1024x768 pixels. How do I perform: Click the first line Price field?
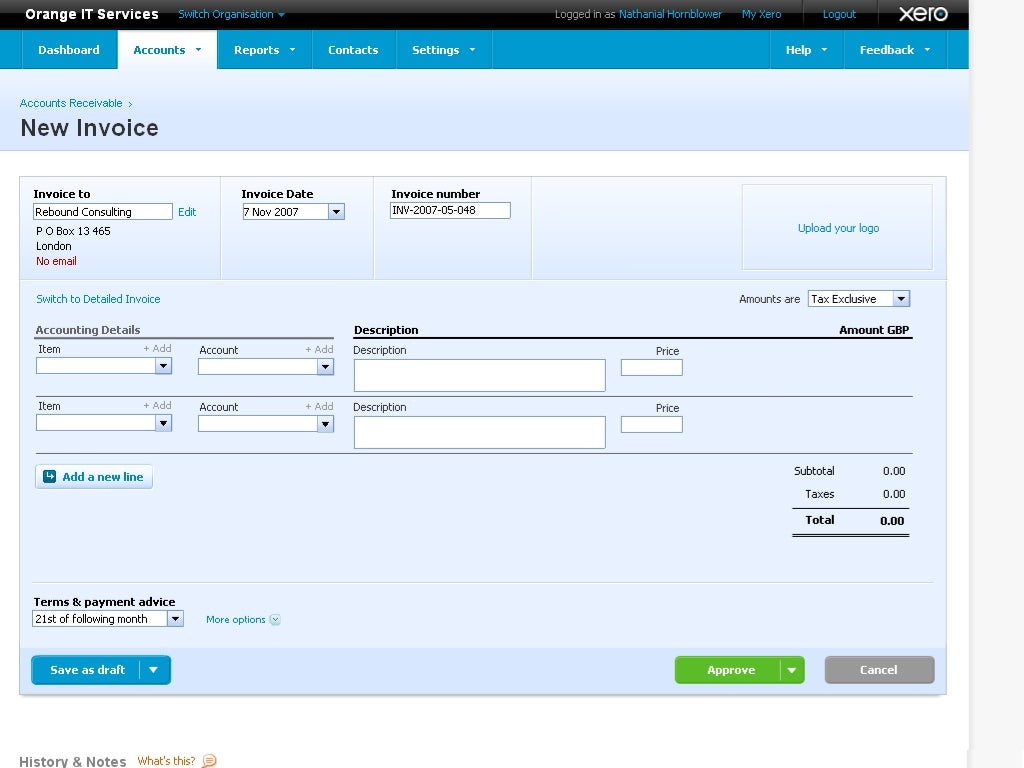(x=651, y=368)
